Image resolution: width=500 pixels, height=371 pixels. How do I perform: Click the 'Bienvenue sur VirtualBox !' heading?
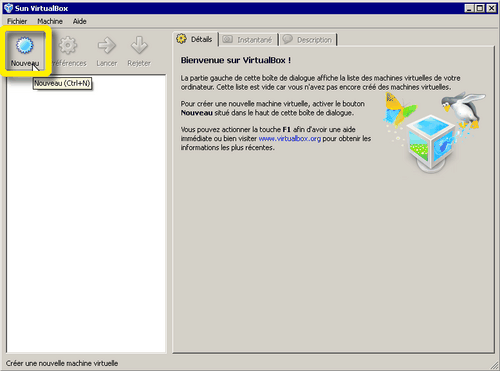coord(236,60)
